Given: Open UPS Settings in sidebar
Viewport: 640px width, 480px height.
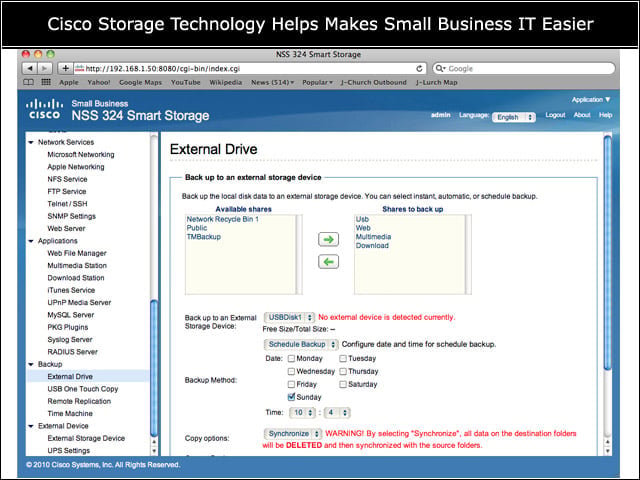Looking at the screenshot, I should [69, 451].
